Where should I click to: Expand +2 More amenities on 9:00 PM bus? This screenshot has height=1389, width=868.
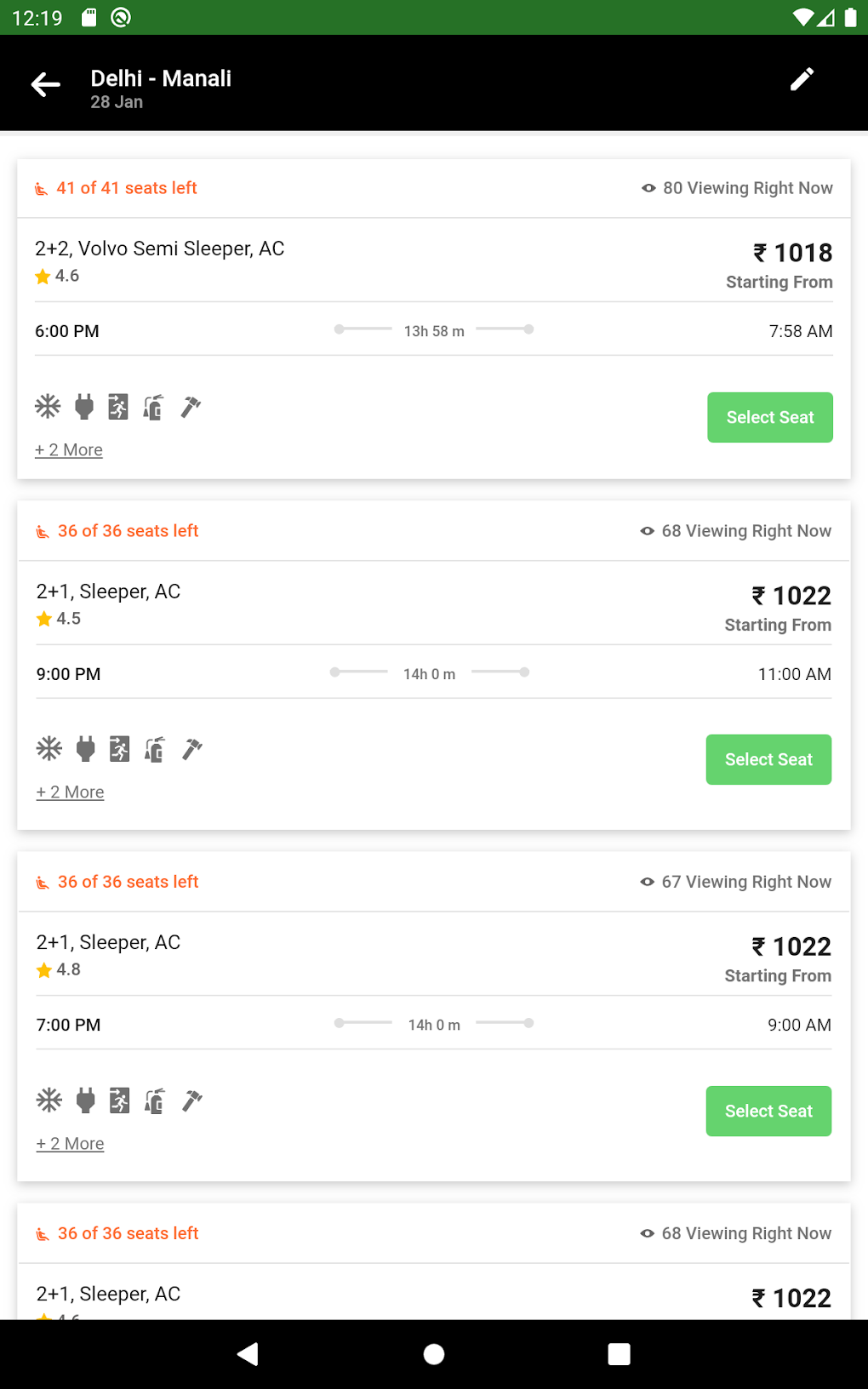71,792
